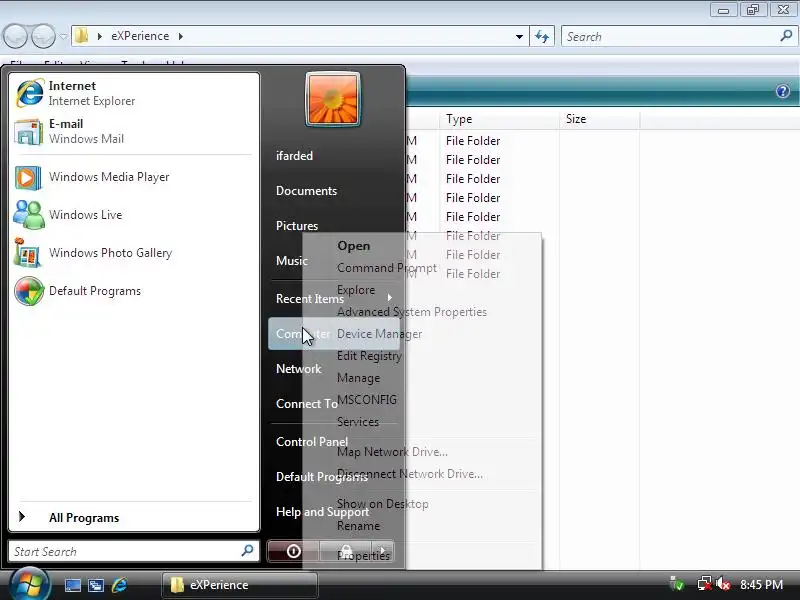Expand shutdown options arrow
This screenshot has width=800, height=600.
click(x=383, y=551)
